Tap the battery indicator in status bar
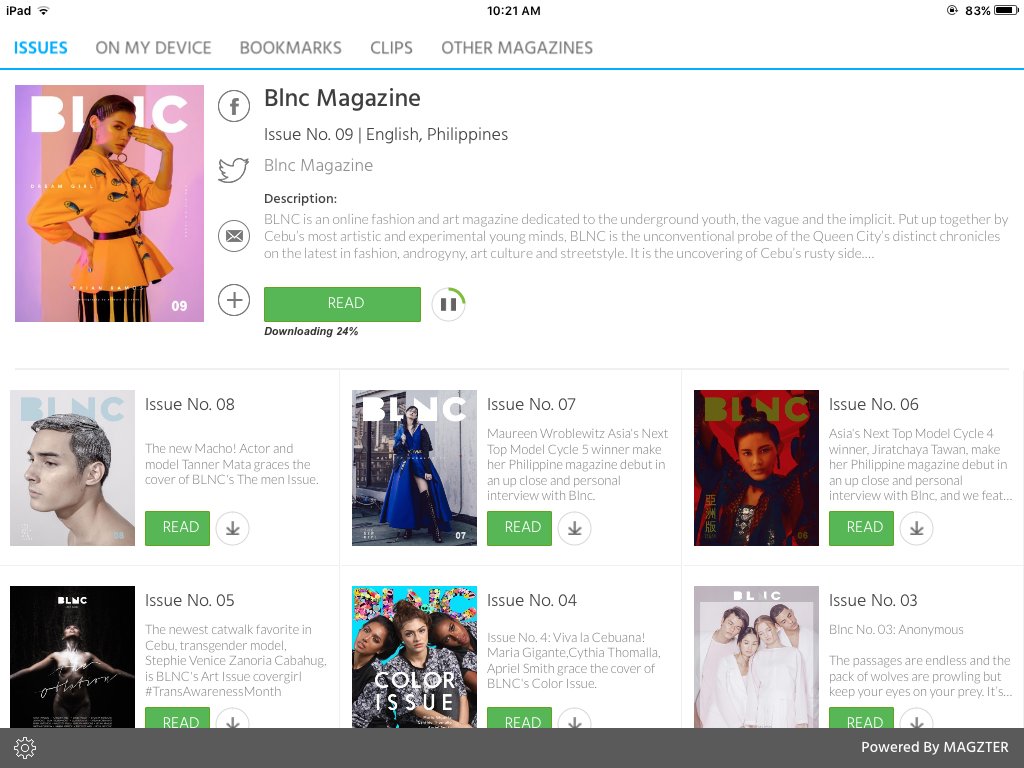Viewport: 1024px width, 768px height. coord(1006,10)
